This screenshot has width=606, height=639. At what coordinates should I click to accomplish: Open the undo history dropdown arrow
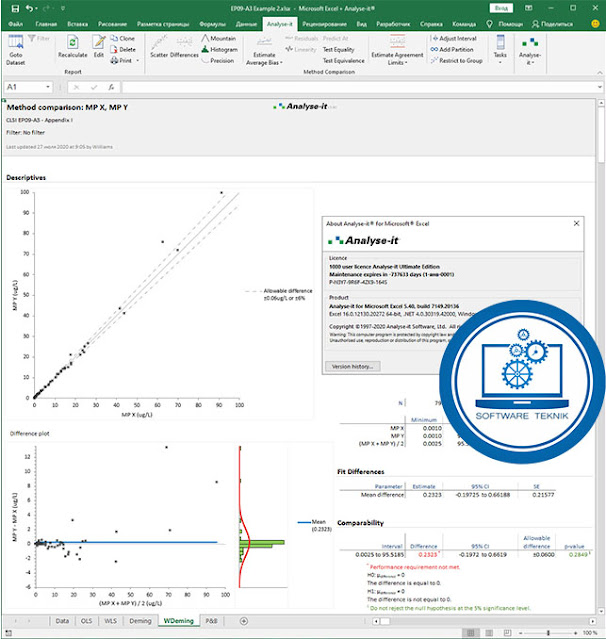click(37, 9)
